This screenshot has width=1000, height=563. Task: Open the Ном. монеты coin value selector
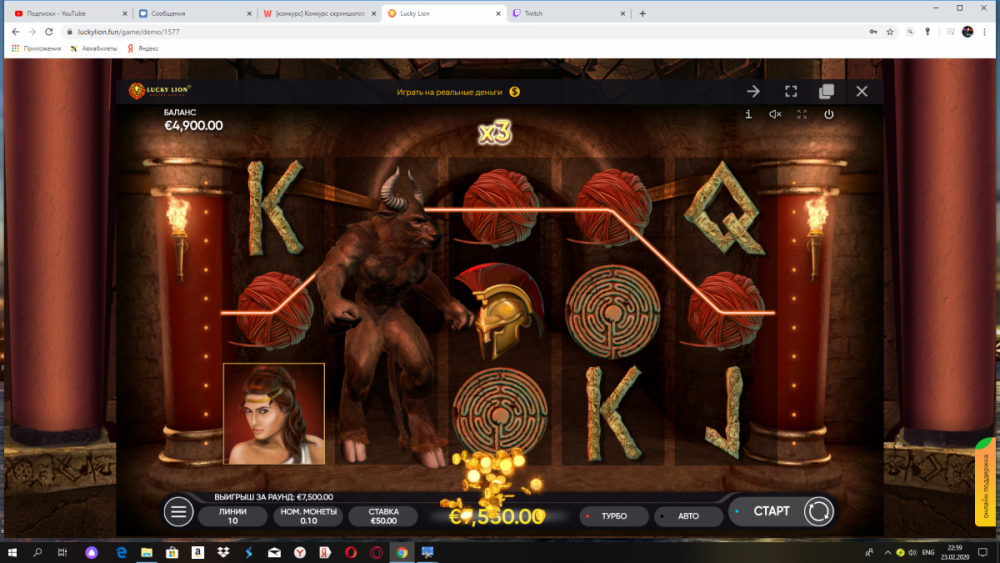point(306,516)
